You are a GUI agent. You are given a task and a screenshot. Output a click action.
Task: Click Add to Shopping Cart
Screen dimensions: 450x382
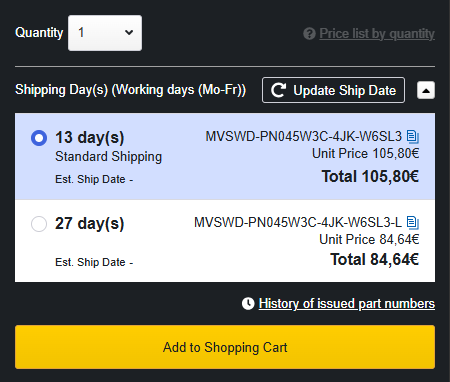pos(225,347)
